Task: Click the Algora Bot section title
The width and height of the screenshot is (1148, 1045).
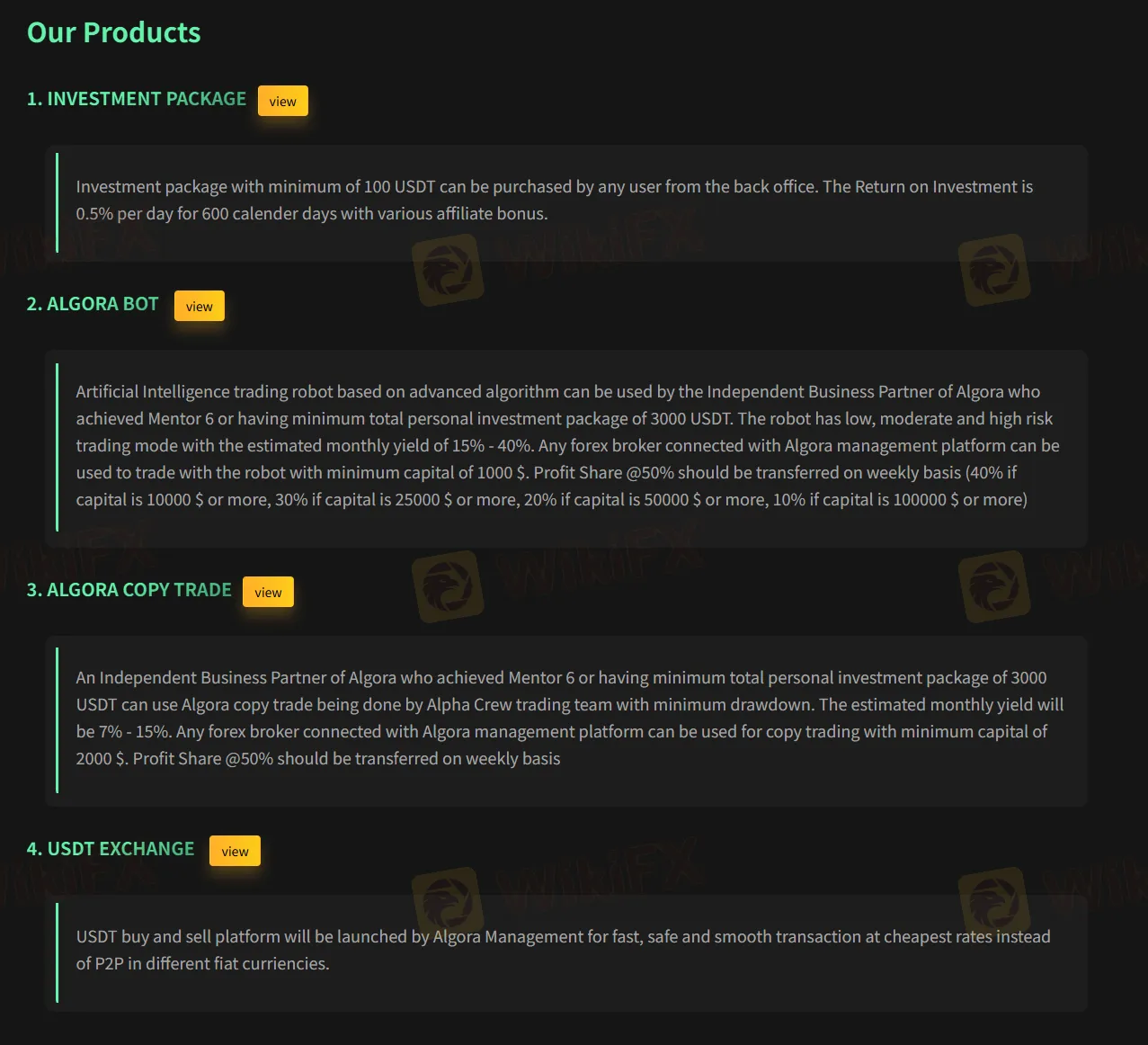Action: point(92,303)
